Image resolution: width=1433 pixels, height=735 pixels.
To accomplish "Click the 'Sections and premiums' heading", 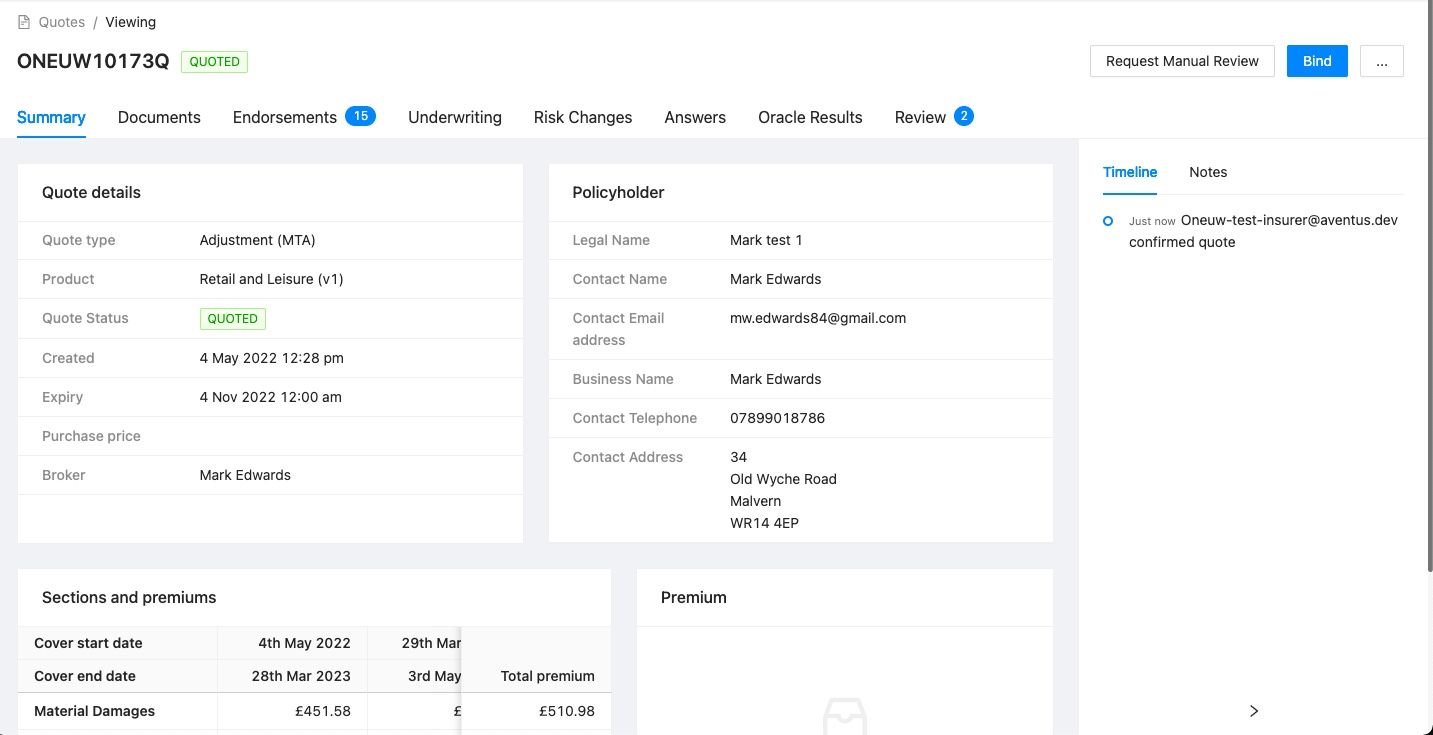I will (129, 597).
